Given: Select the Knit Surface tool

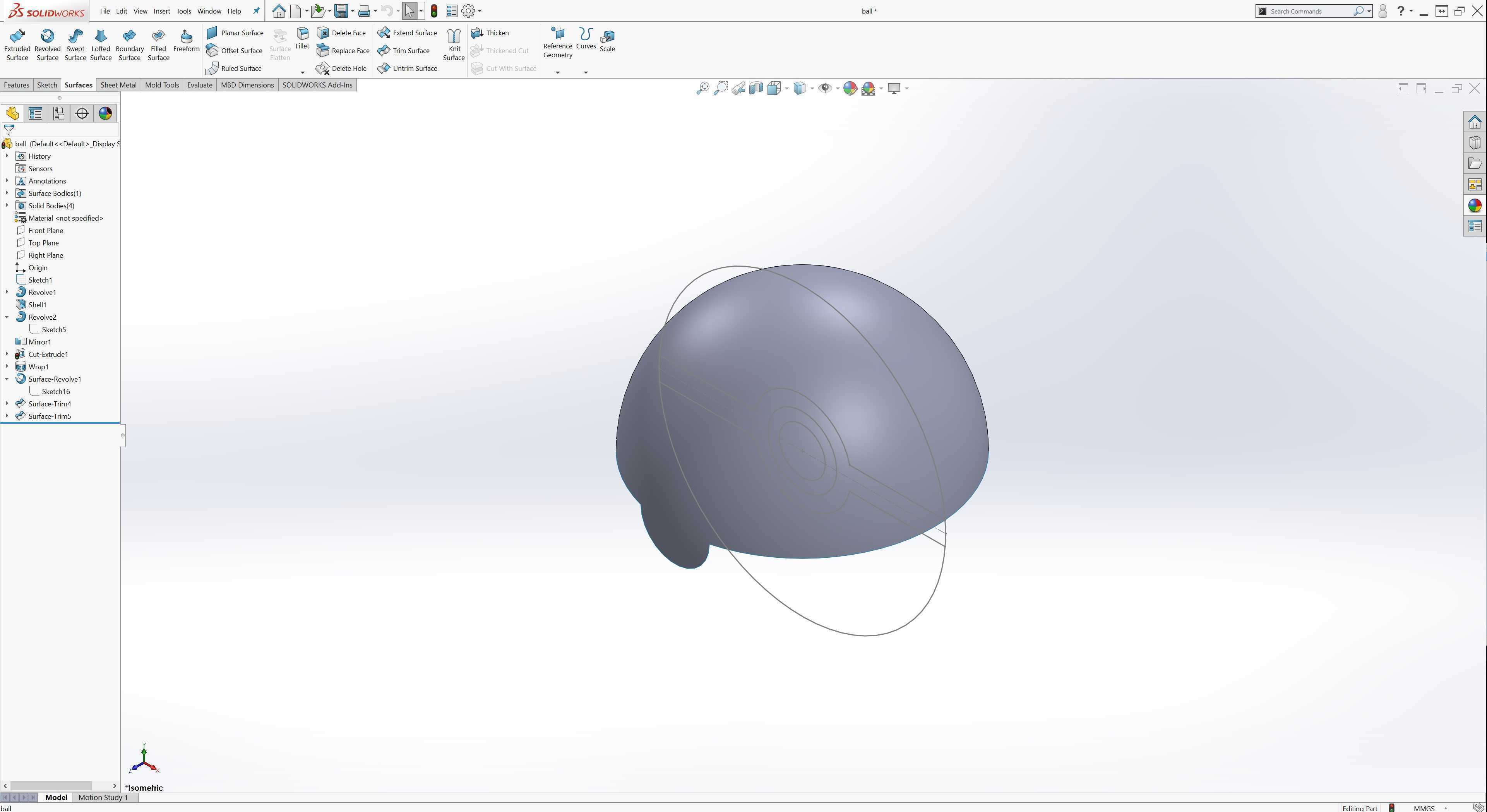Looking at the screenshot, I should [454, 45].
